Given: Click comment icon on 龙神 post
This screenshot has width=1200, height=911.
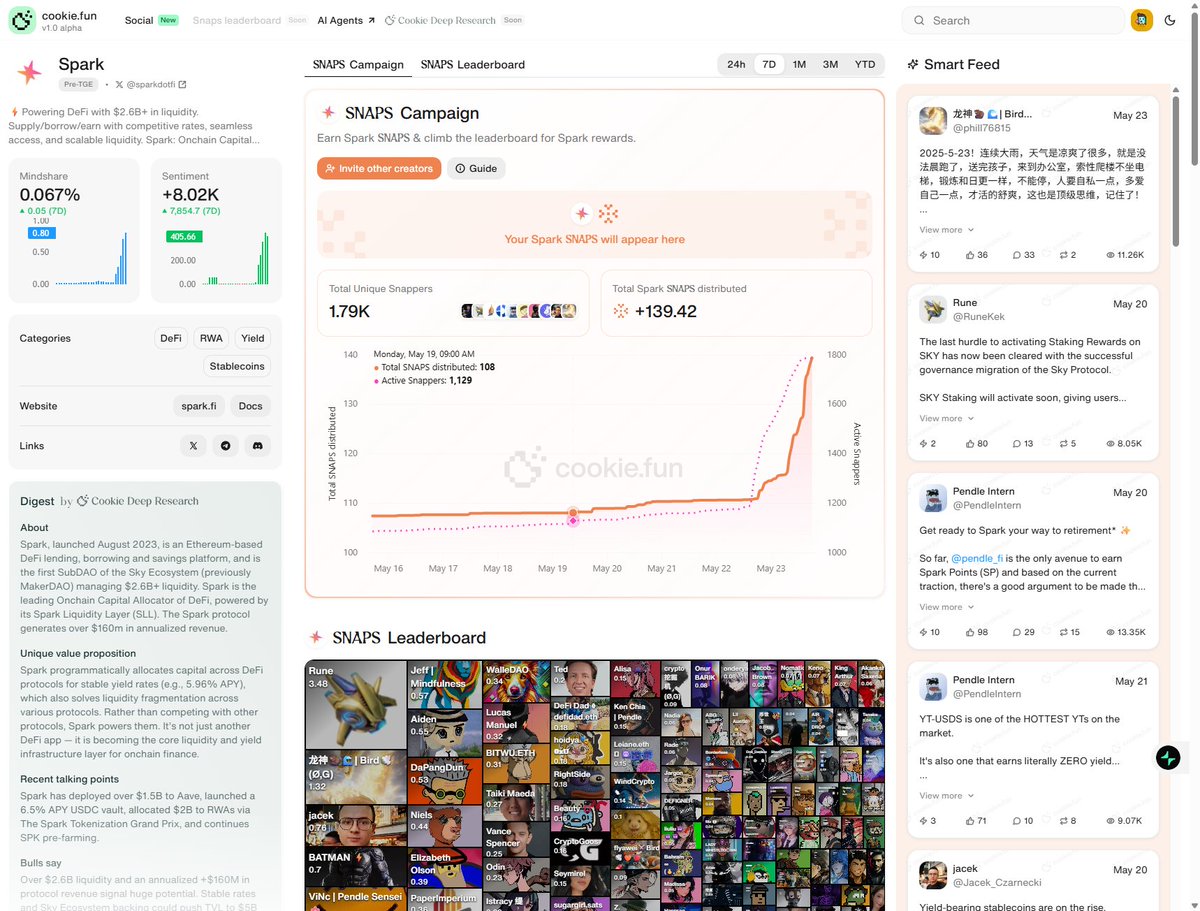Looking at the screenshot, I should pos(1016,255).
